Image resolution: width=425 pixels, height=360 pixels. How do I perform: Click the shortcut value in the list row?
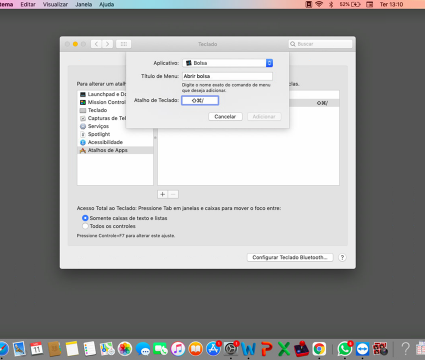pos(322,103)
